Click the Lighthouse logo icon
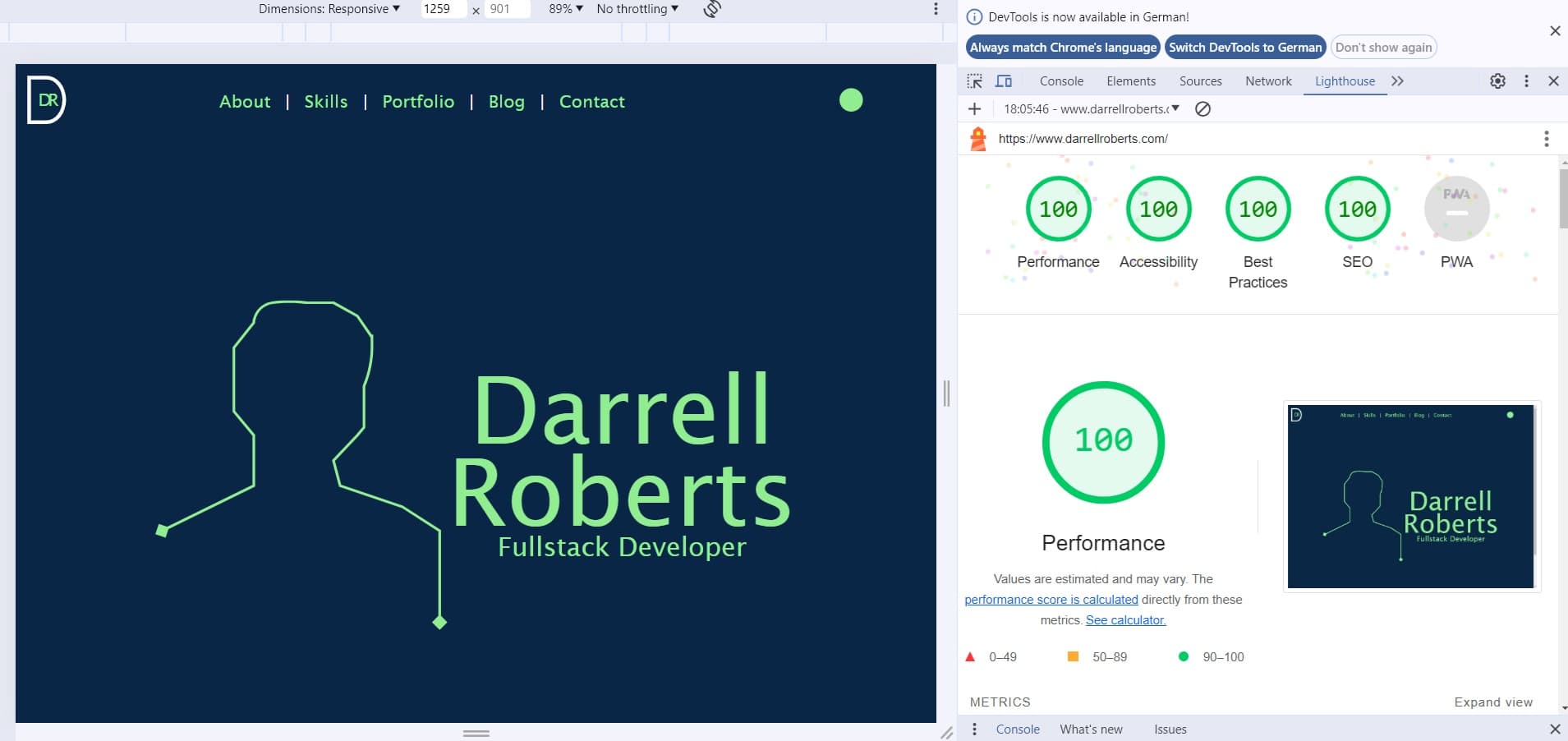 [x=978, y=139]
